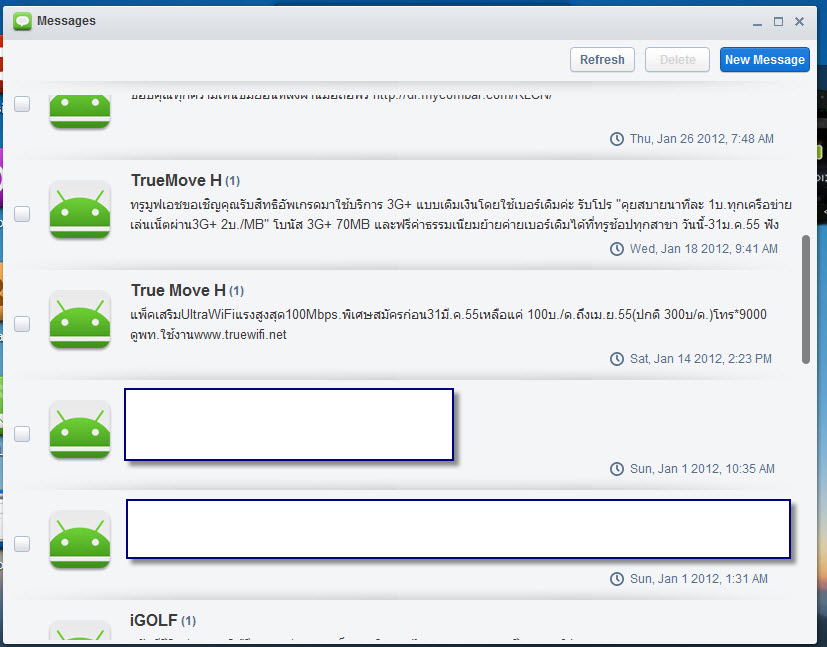The width and height of the screenshot is (827, 647).
Task: Close the Messages window
Action: tap(800, 22)
